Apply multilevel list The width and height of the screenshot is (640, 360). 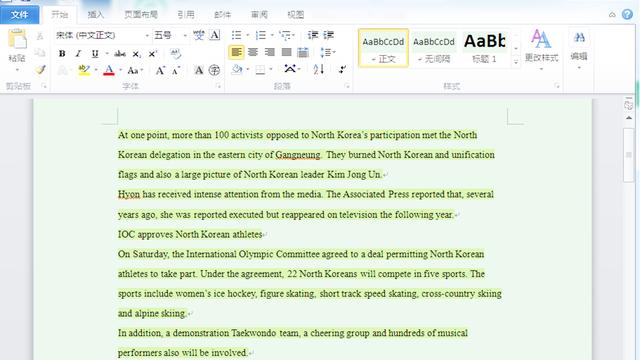point(285,35)
